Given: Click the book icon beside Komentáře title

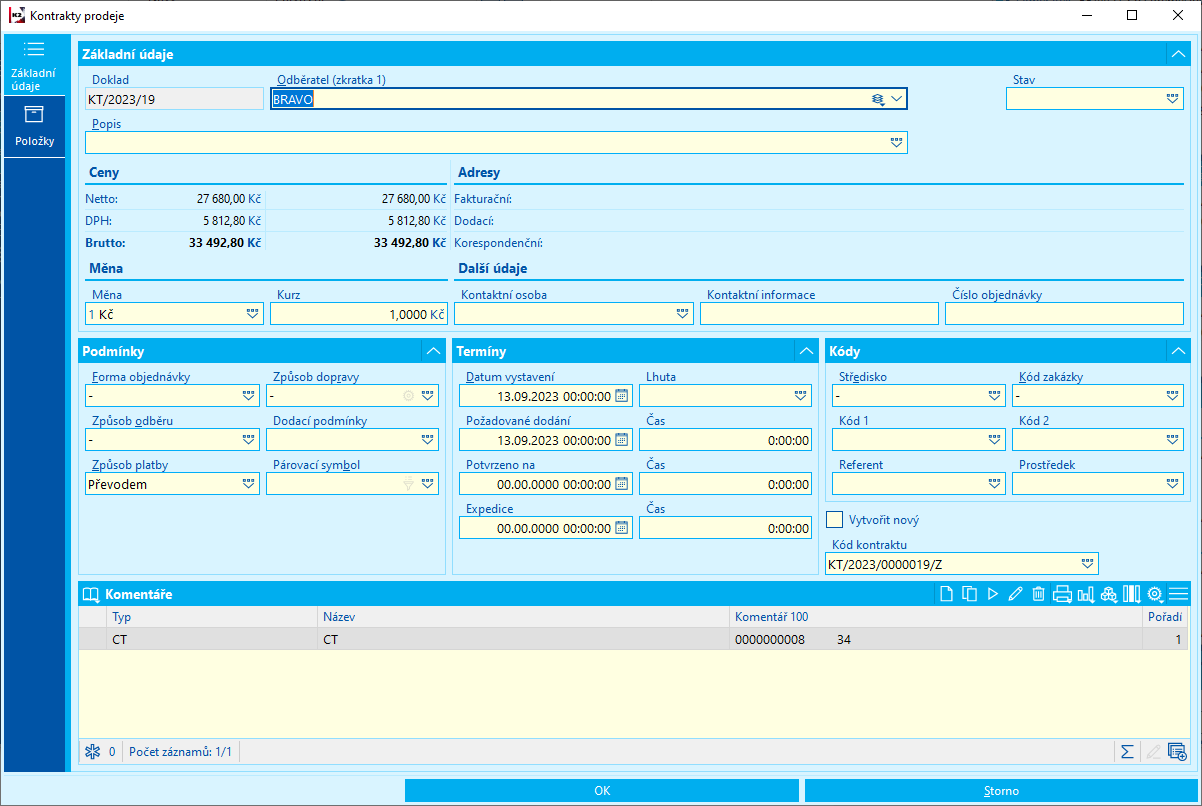Looking at the screenshot, I should coord(91,594).
